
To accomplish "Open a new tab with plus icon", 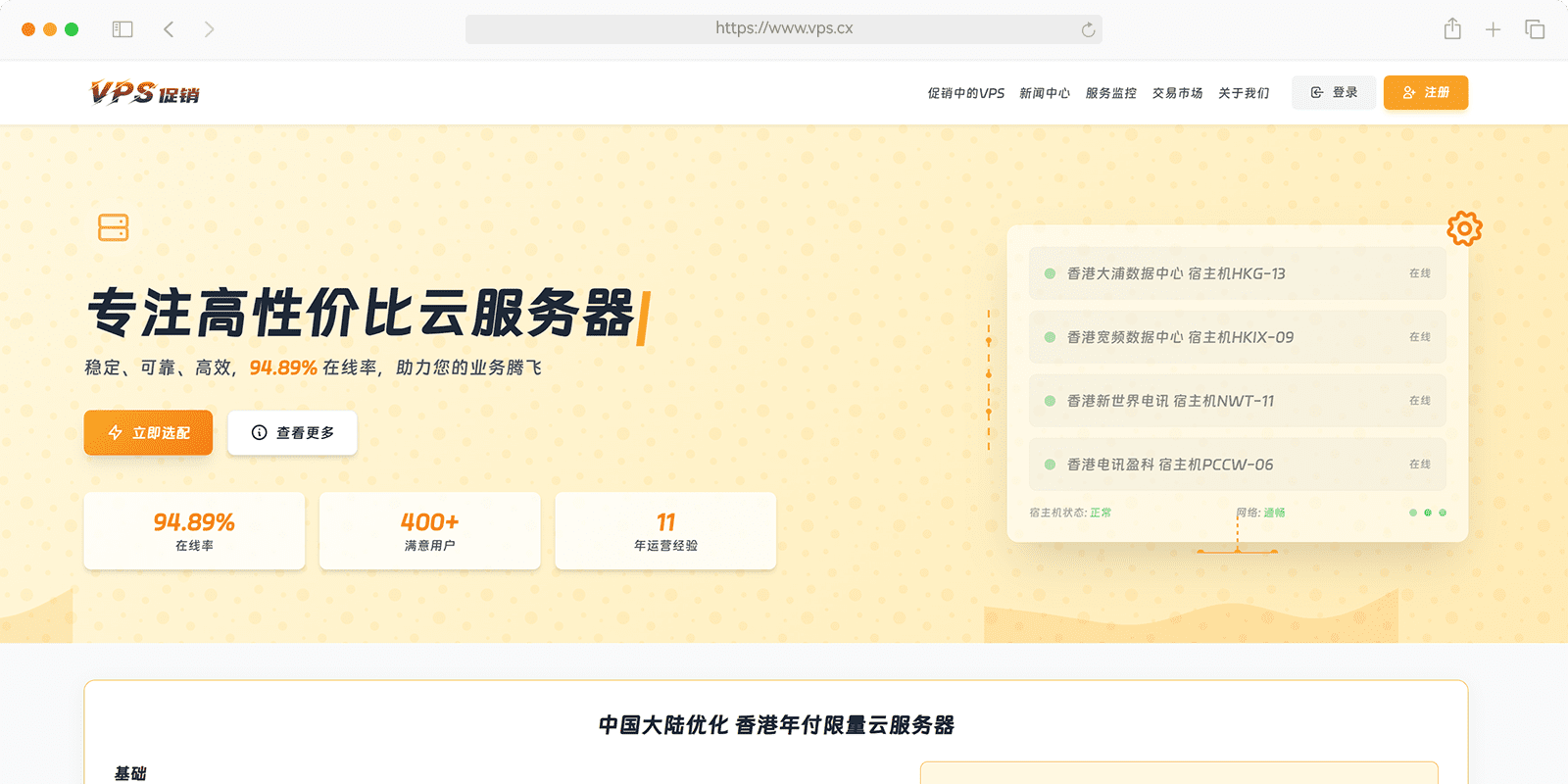I will 1493,29.
